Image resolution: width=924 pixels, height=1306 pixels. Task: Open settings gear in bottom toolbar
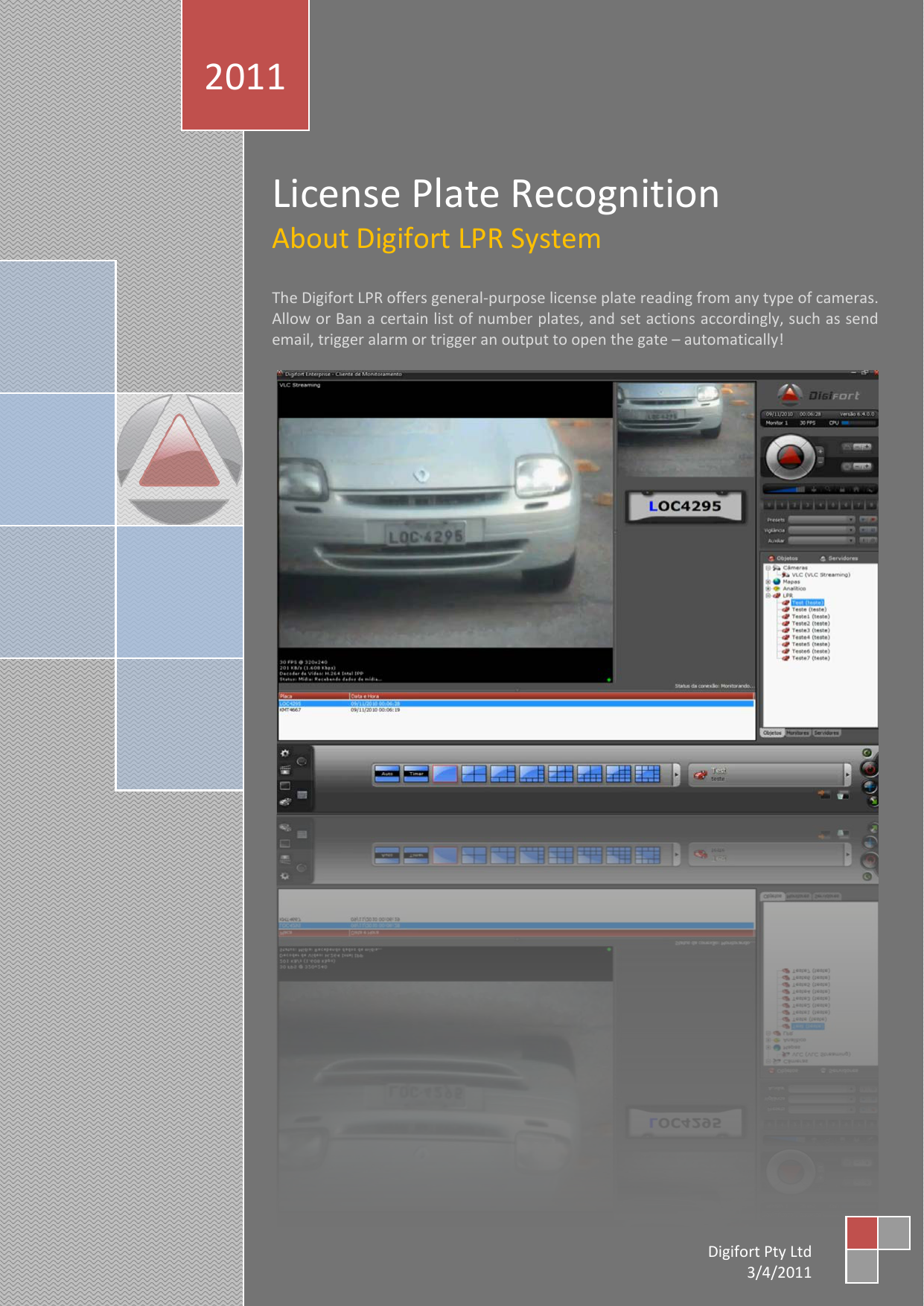[284, 753]
